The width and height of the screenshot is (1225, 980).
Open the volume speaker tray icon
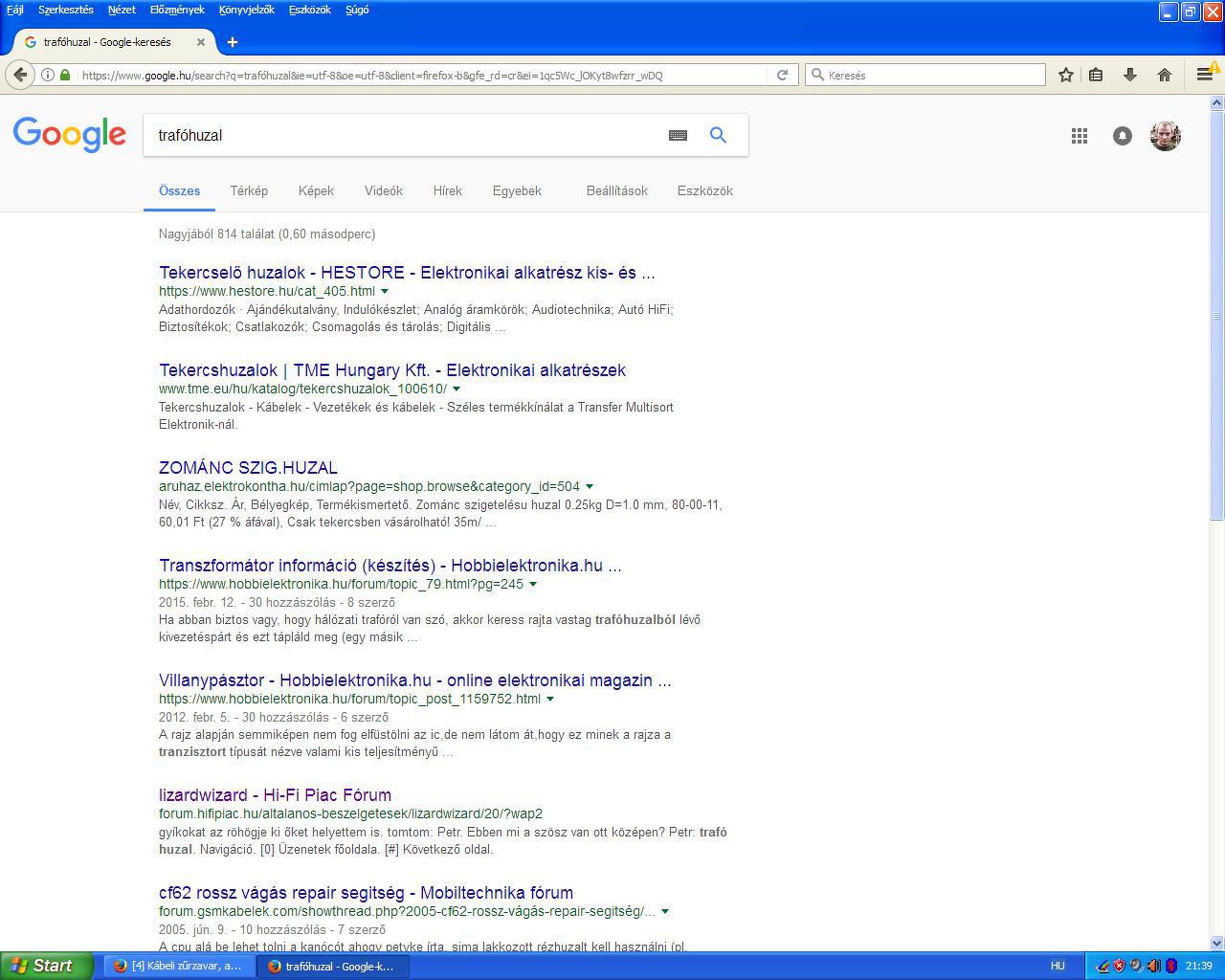click(x=1153, y=966)
